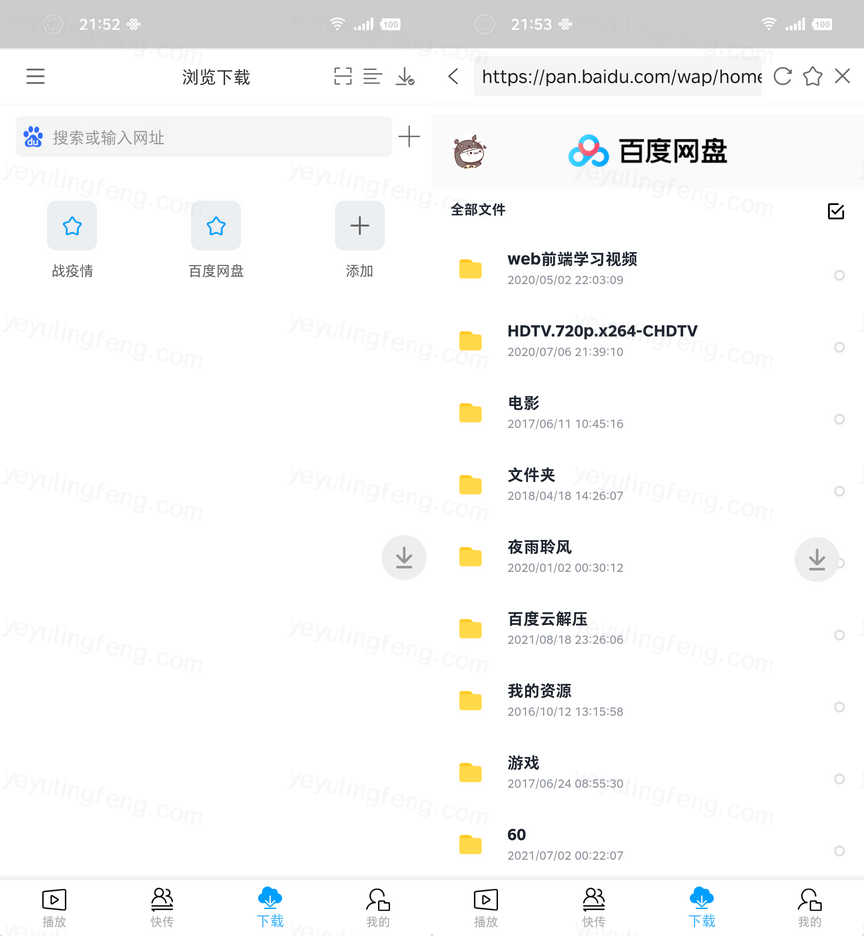The height and width of the screenshot is (936, 864).
Task: Open the 夜雨聆风 folder
Action: pos(648,556)
